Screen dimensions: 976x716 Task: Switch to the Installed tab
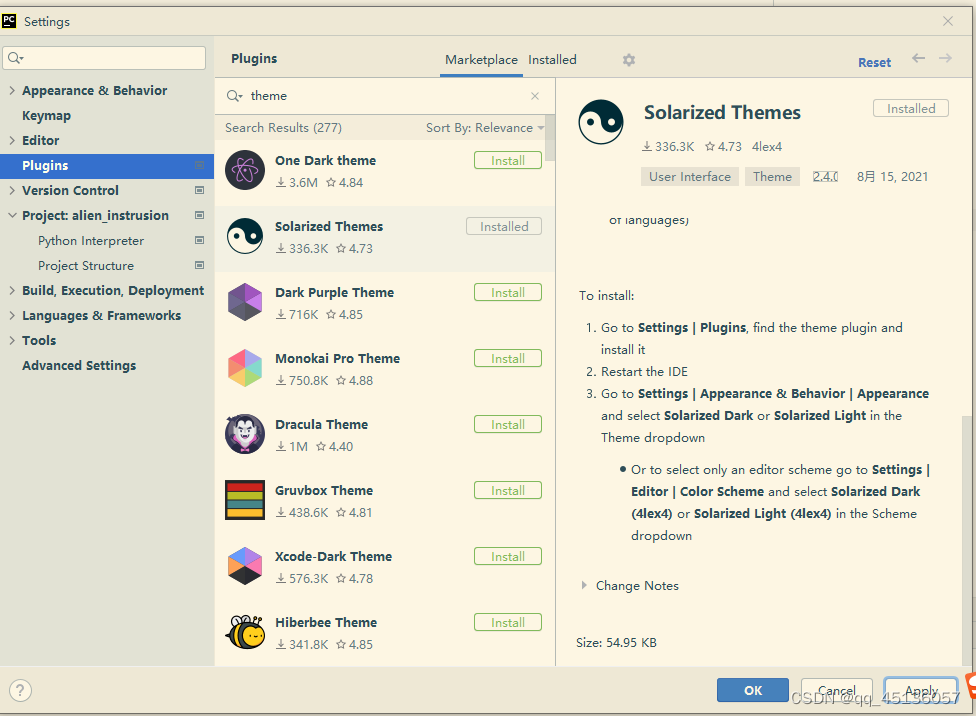[x=552, y=60]
